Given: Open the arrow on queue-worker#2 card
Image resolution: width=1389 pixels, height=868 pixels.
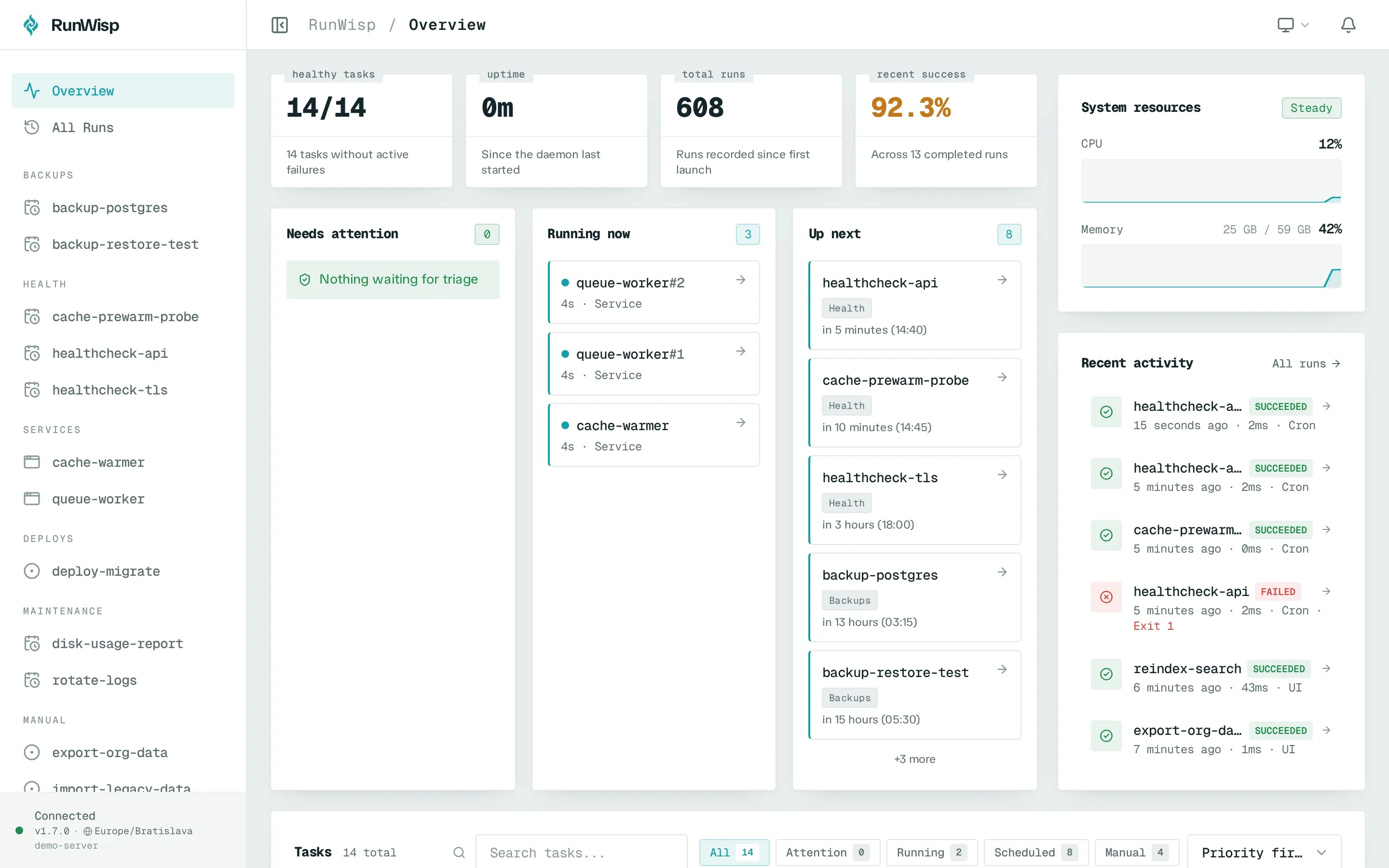Looking at the screenshot, I should click(x=740, y=280).
